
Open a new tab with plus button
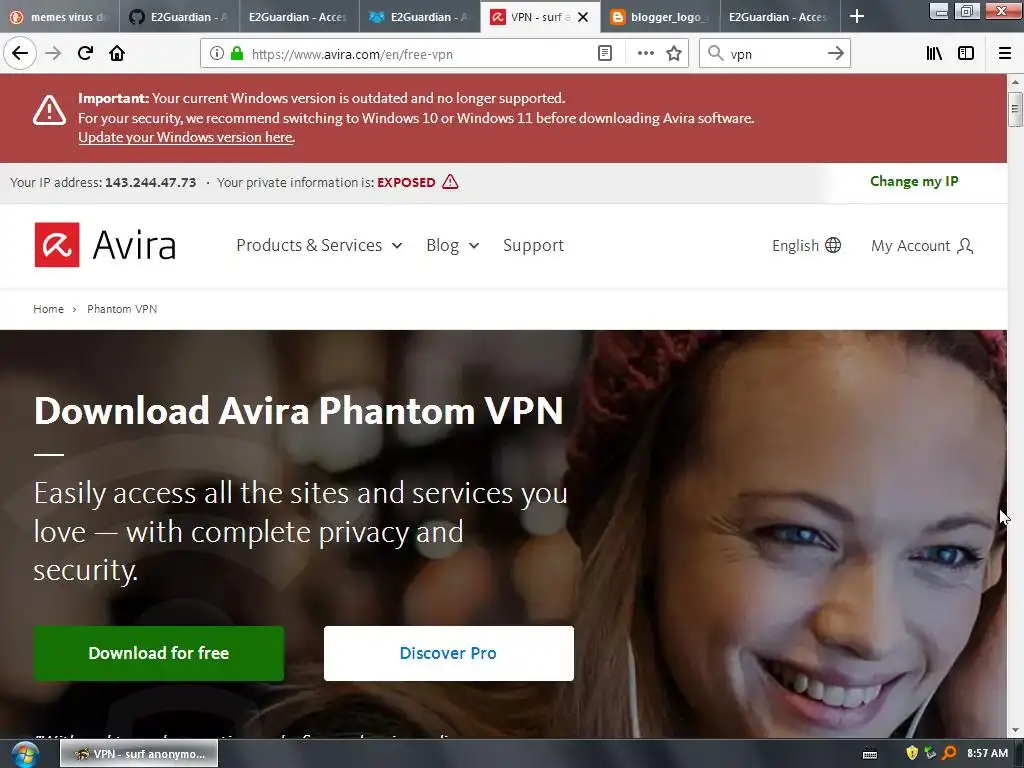coord(857,16)
